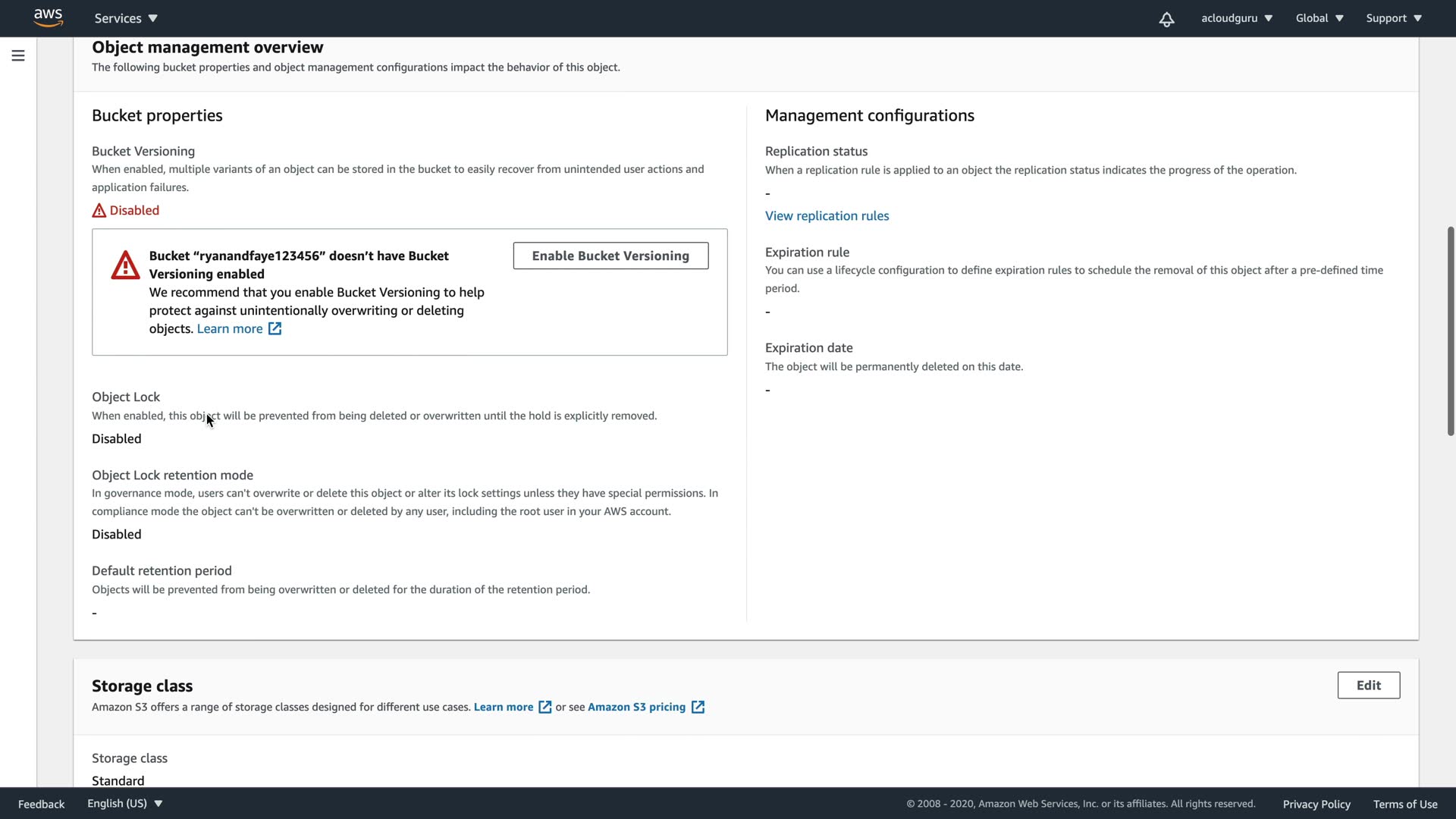The image size is (1456, 819).
Task: Click external link icon after Amazon S3 pricing
Action: (698, 707)
